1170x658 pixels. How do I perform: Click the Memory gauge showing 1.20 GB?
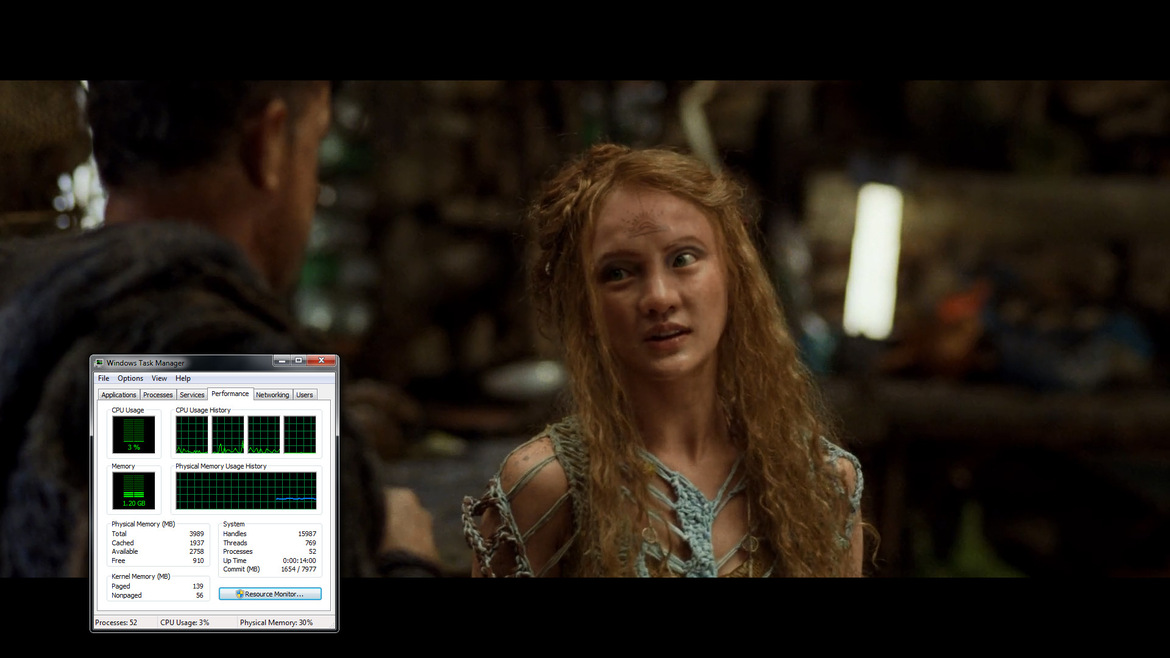[x=134, y=491]
